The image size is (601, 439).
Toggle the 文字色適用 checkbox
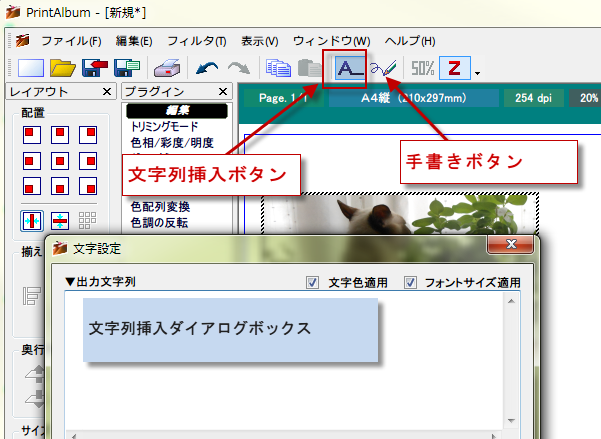tap(313, 283)
